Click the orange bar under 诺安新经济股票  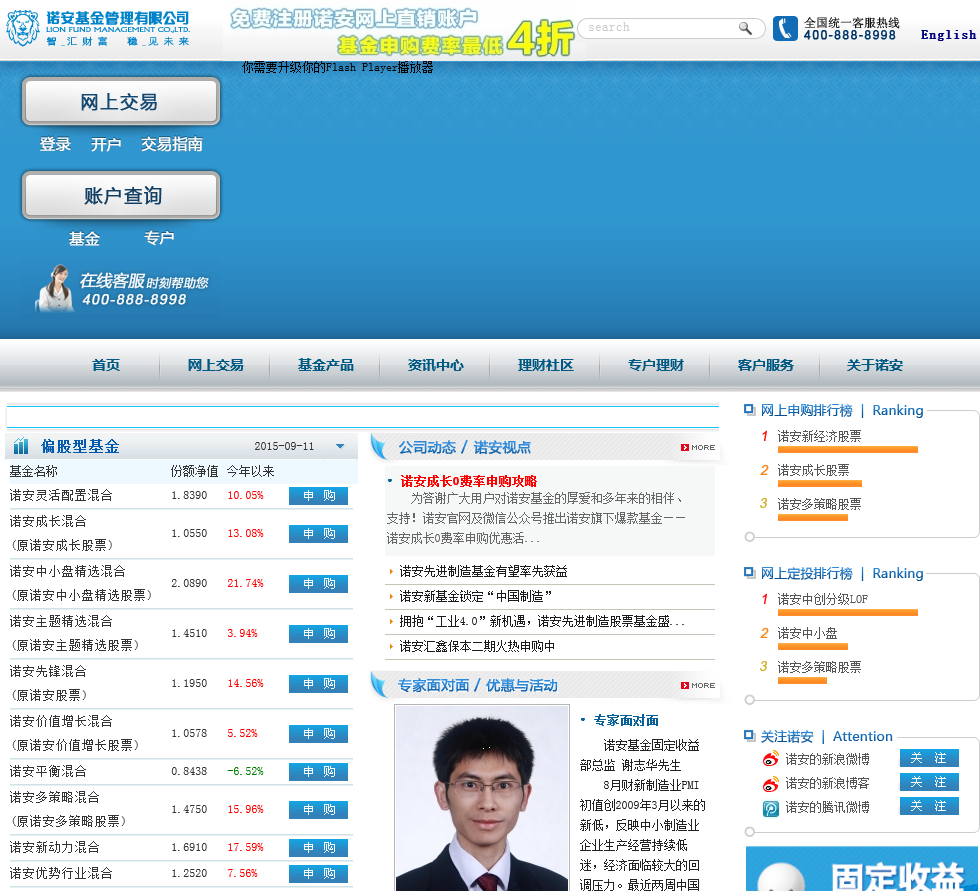pyautogui.click(x=848, y=449)
